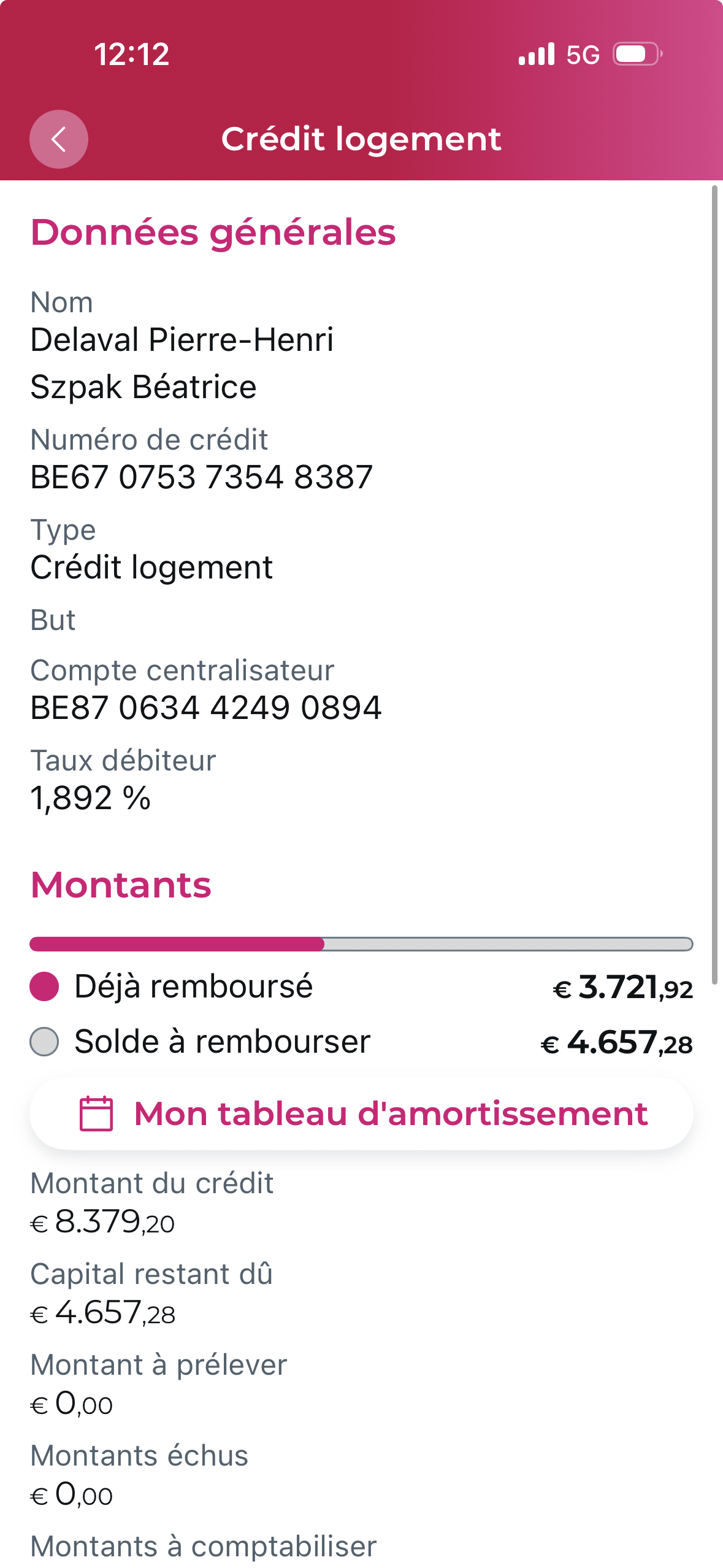723x1568 pixels.
Task: Tap the Déjà remboursé amount € 3.721,92
Action: 623,987
